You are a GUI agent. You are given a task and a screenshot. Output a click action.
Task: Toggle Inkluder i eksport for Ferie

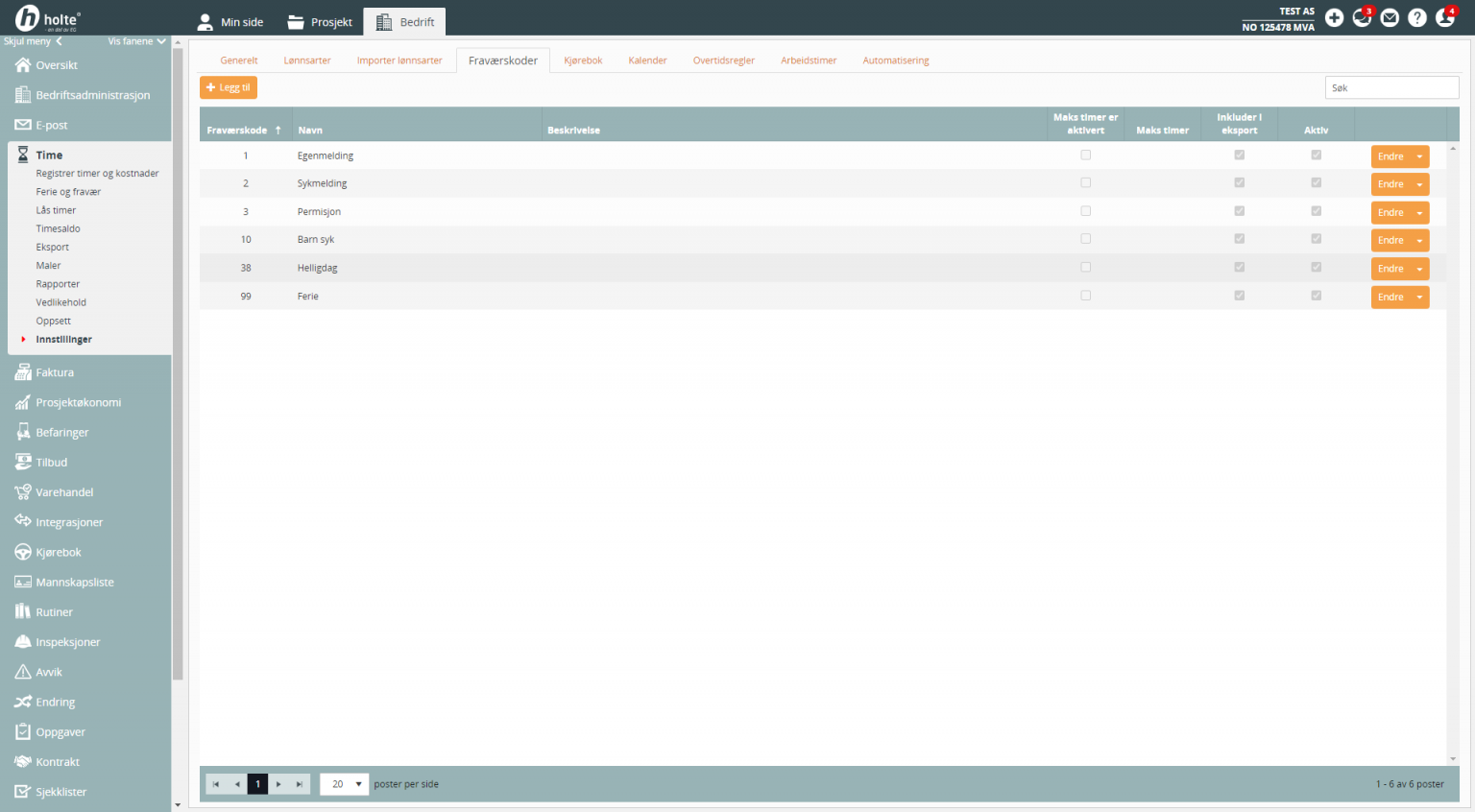click(1240, 297)
